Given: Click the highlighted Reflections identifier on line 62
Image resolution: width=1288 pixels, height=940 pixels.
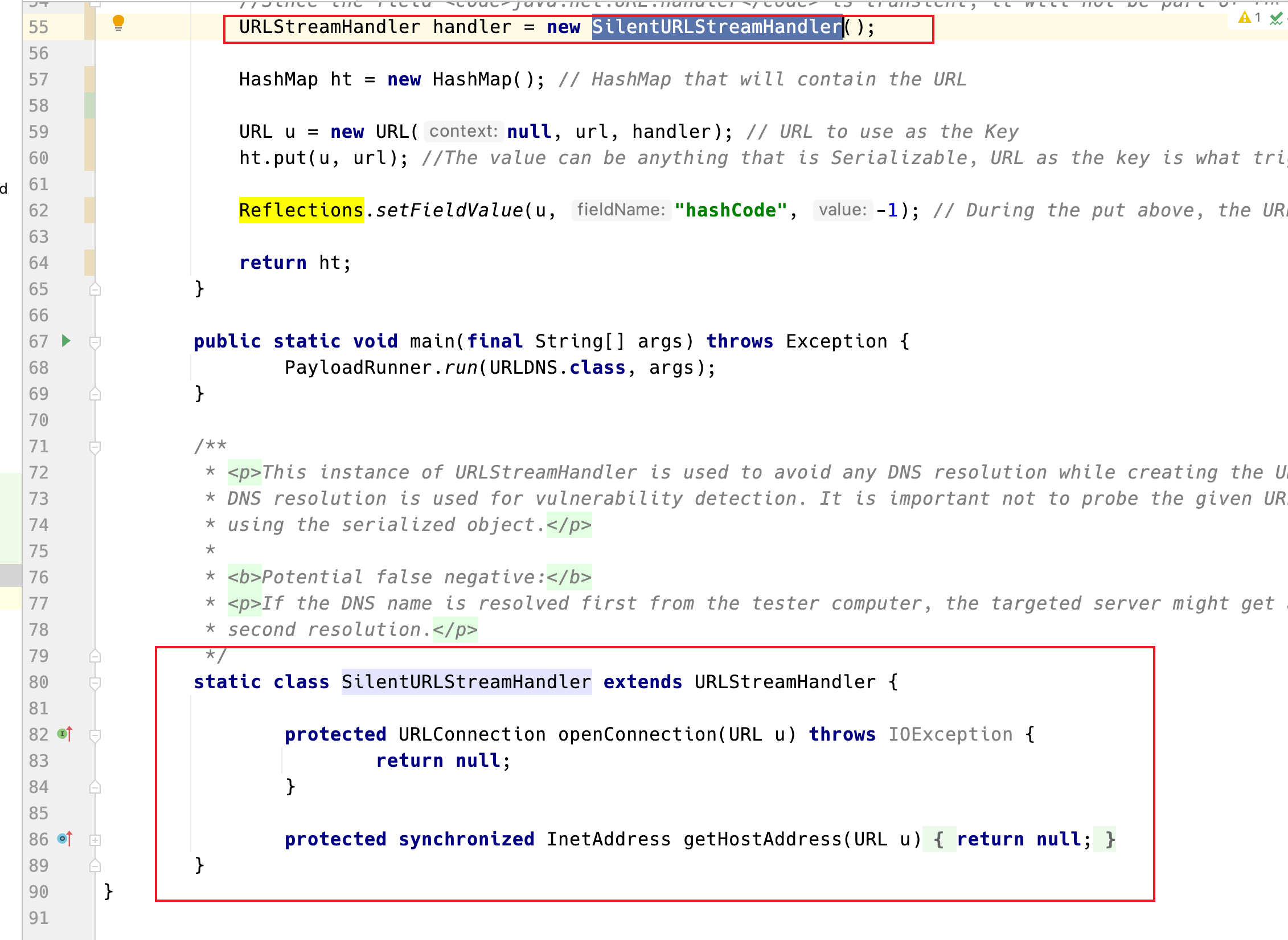Looking at the screenshot, I should tap(301, 210).
